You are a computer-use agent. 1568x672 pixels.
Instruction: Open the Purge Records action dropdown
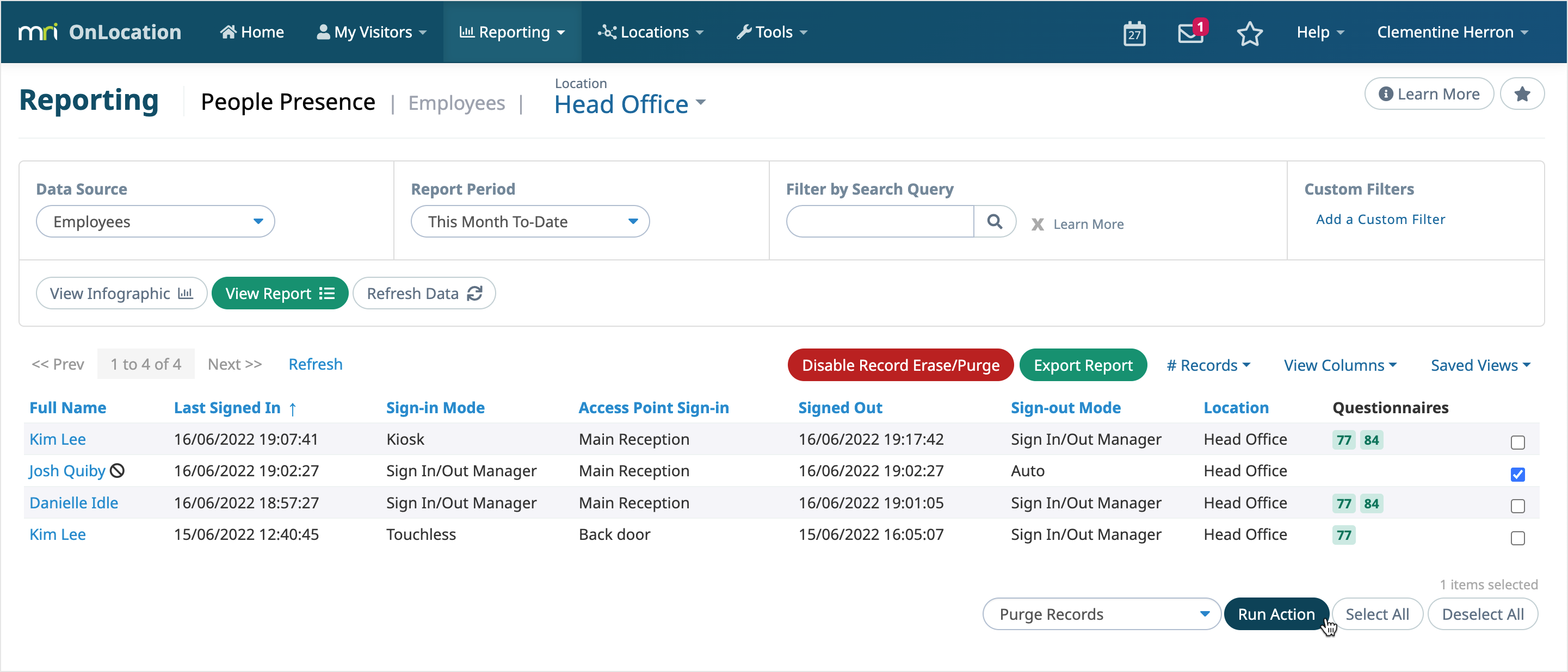[x=1101, y=614]
